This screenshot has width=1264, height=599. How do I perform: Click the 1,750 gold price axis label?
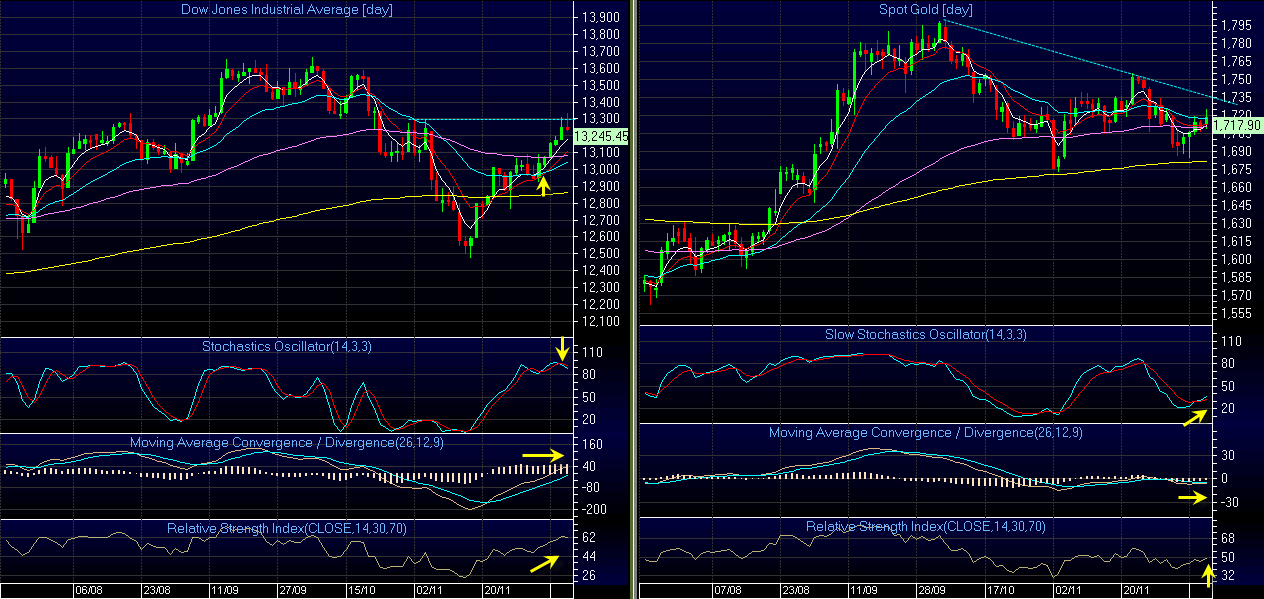click(1236, 79)
